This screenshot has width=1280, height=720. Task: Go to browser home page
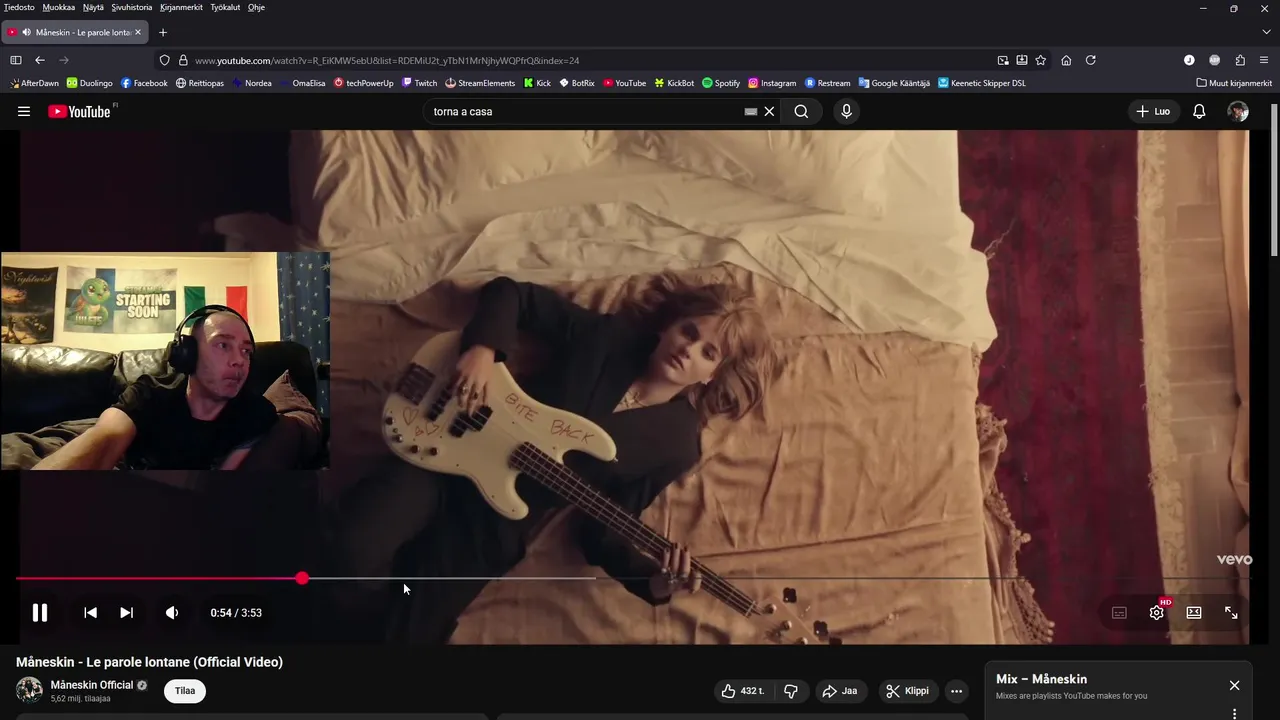pos(1066,60)
